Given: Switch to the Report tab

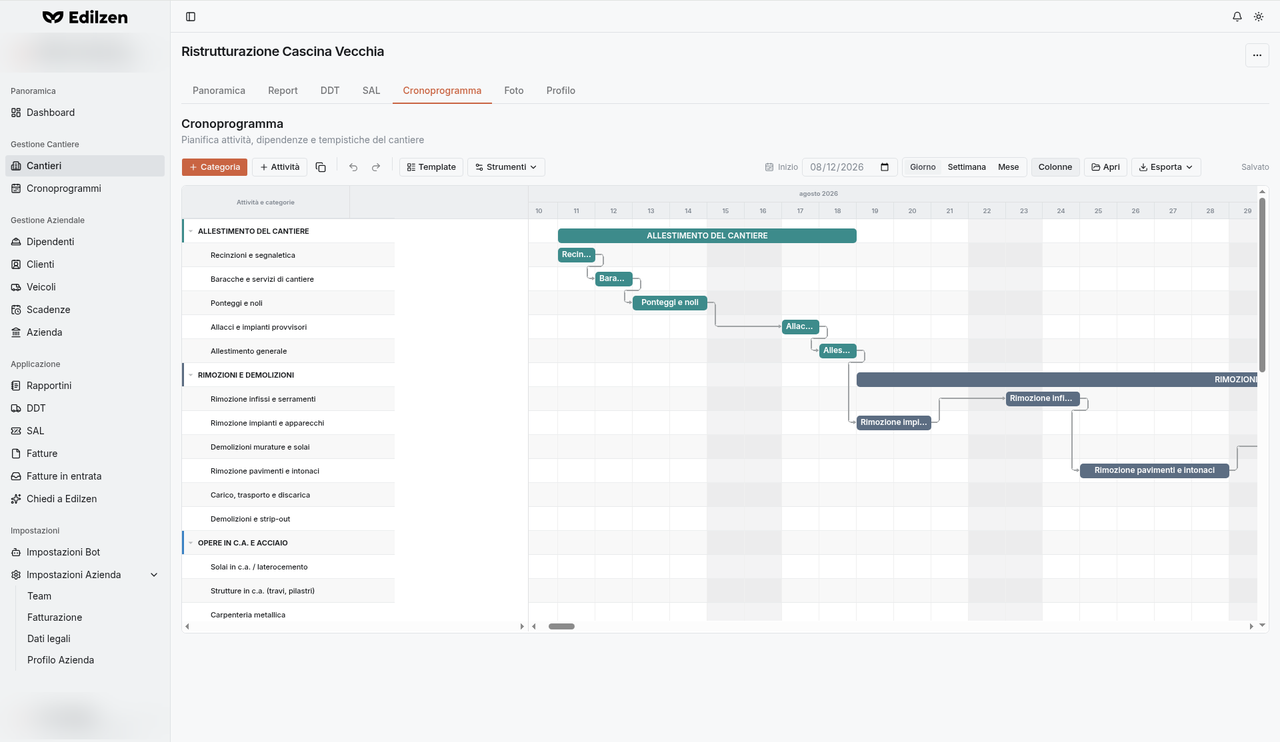Looking at the screenshot, I should tap(283, 90).
